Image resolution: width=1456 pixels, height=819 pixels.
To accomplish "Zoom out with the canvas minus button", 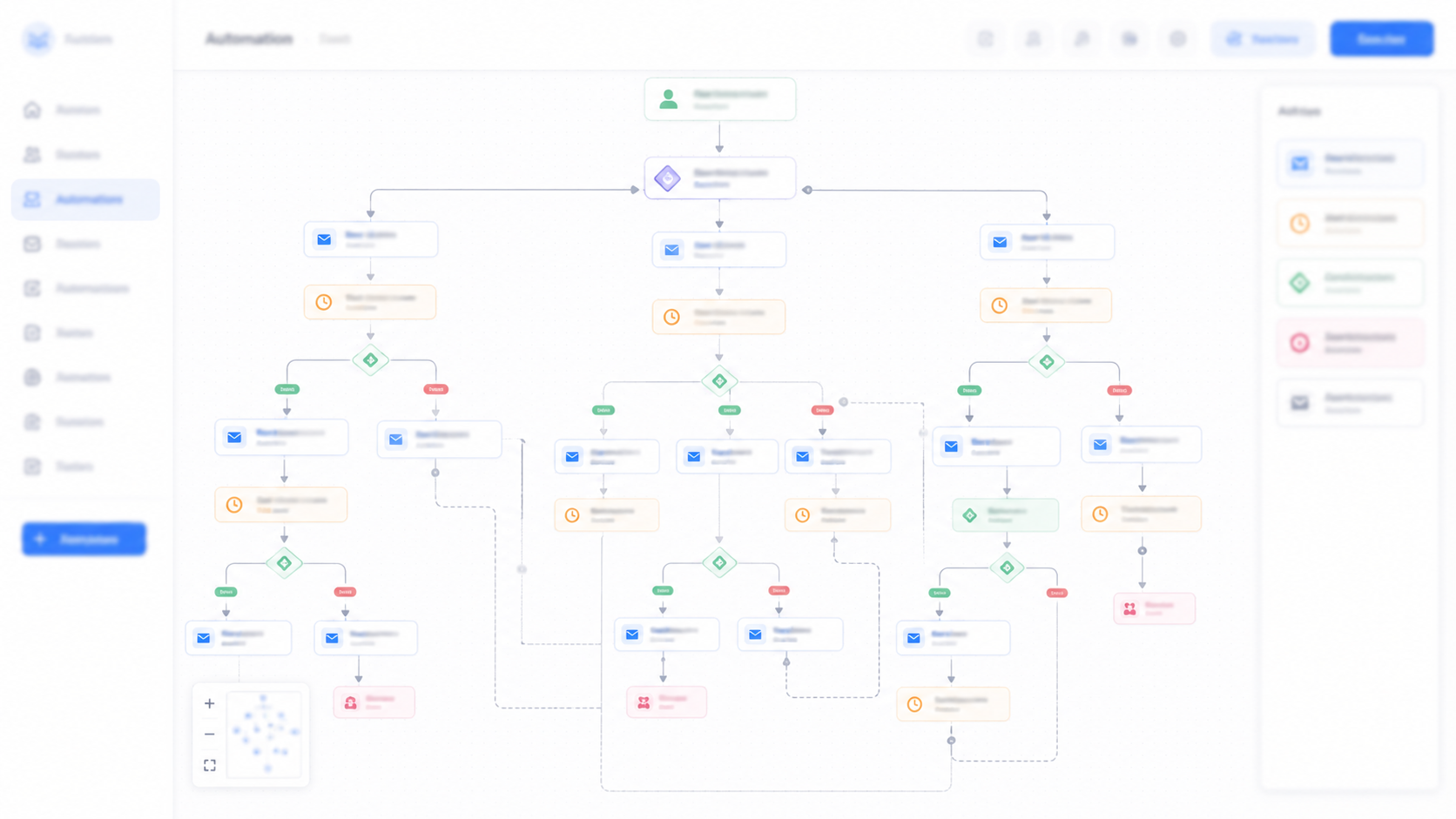I will [209, 735].
